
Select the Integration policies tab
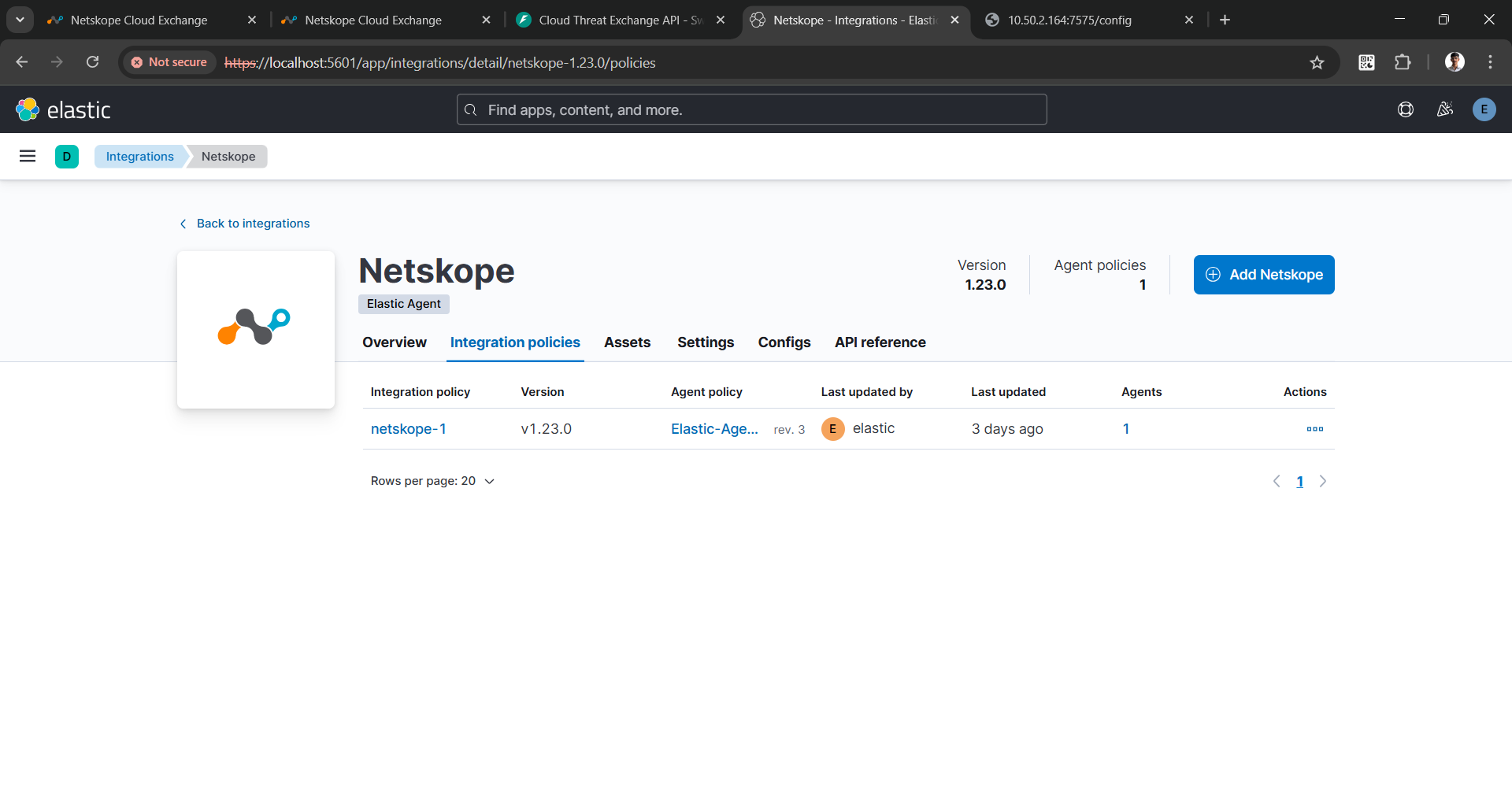click(x=515, y=342)
